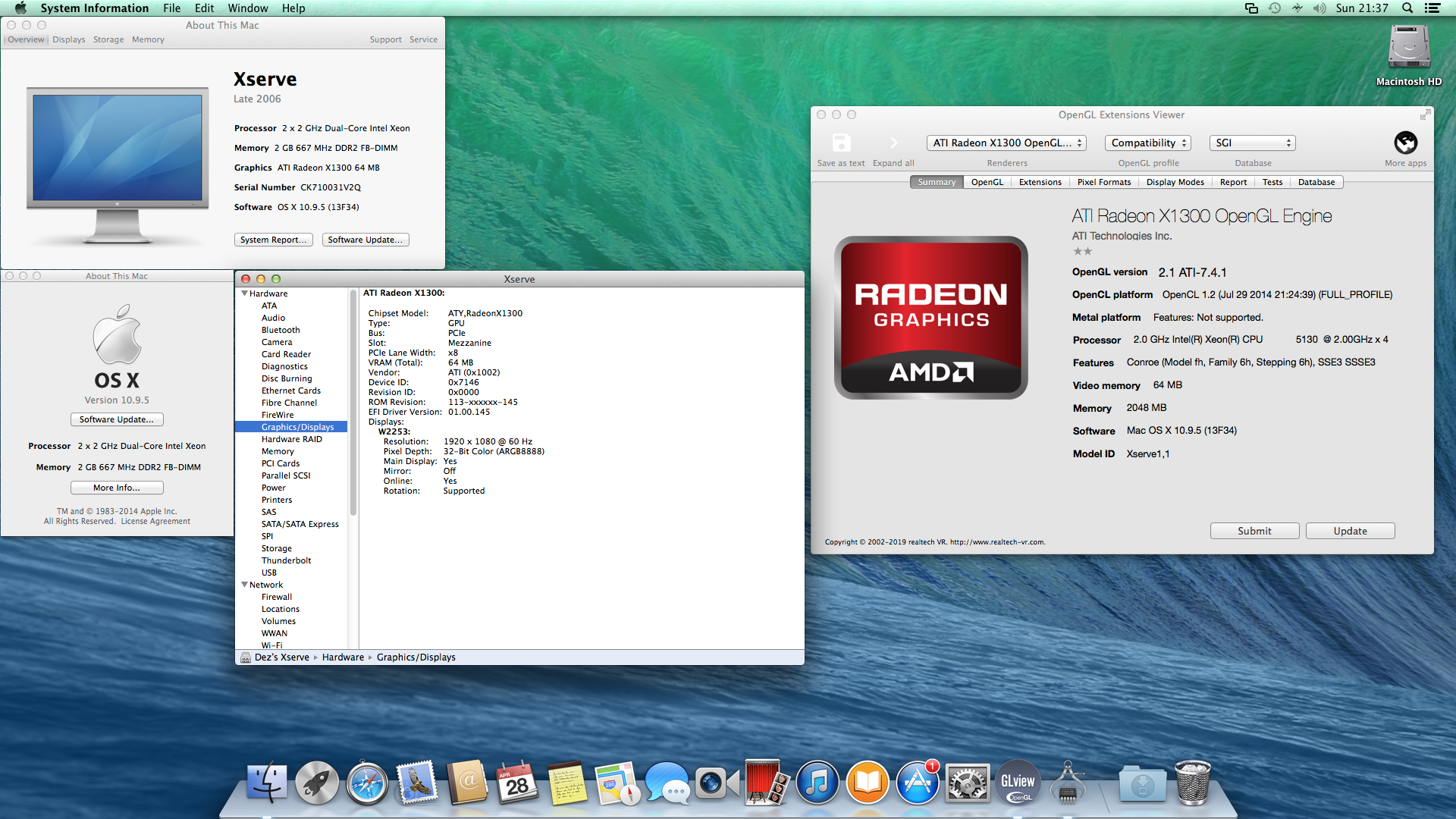Screen dimensions: 1456x819
Task: Click Save as text icon in OpenGL viewer
Action: point(841,143)
